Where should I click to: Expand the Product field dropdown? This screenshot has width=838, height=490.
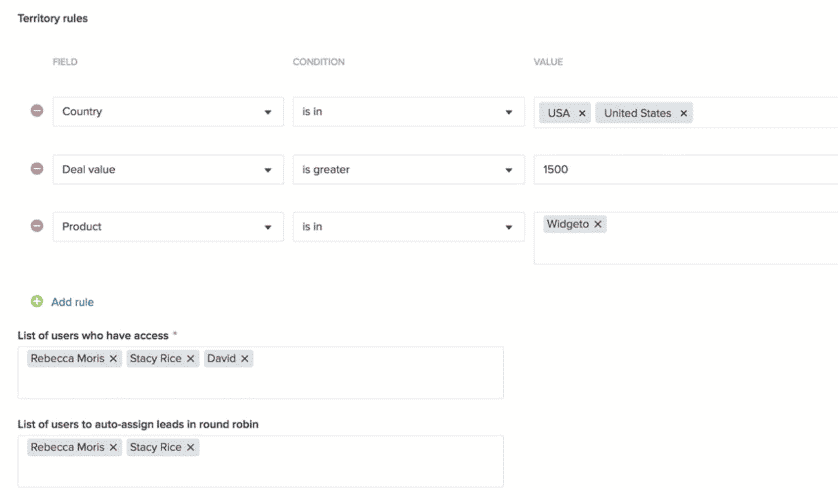point(167,227)
